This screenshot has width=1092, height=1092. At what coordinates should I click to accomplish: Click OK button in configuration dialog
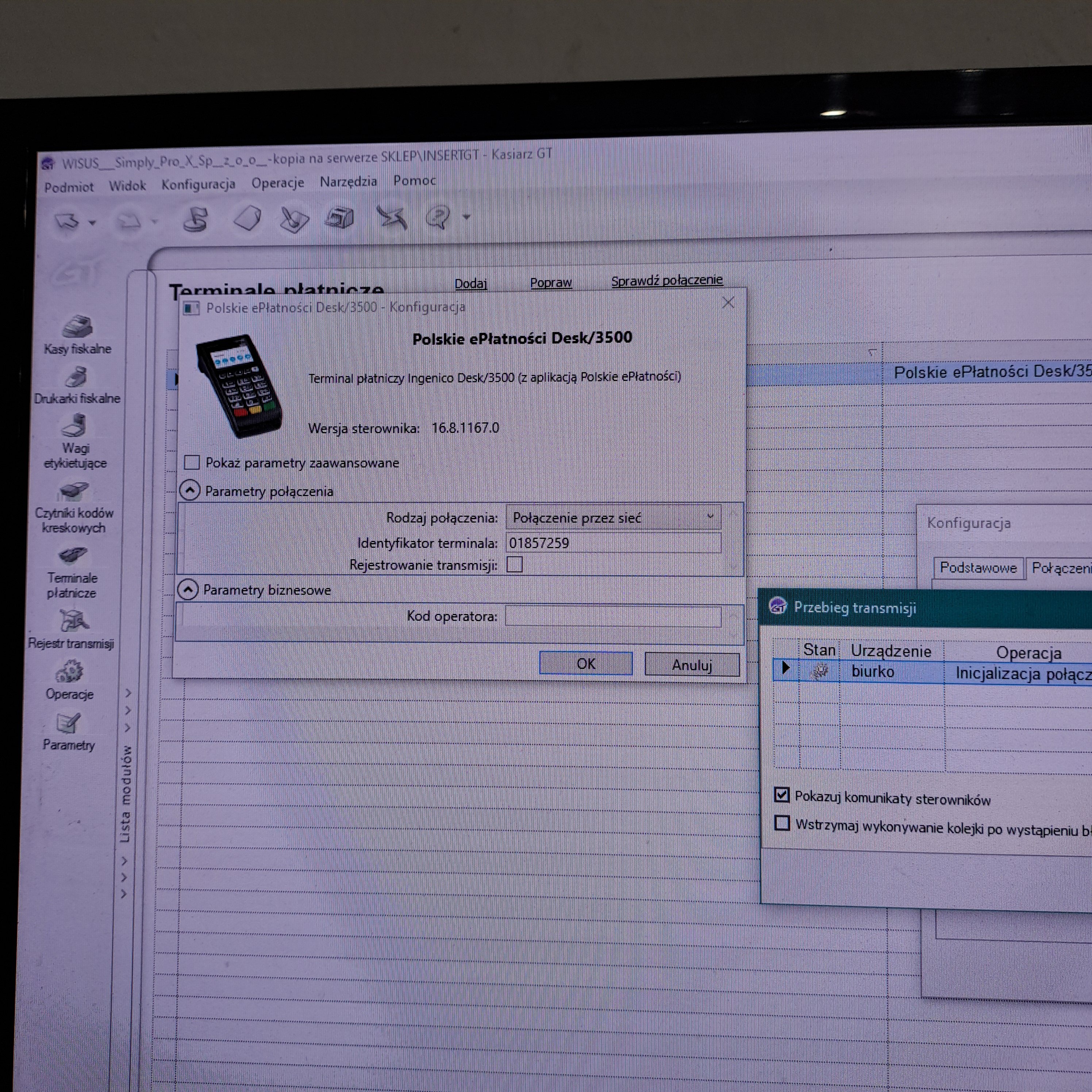pos(585,664)
